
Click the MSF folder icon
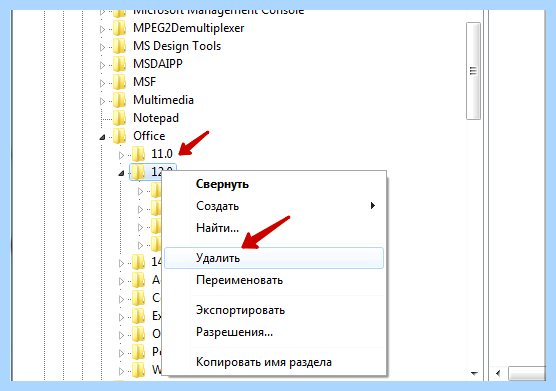119,82
